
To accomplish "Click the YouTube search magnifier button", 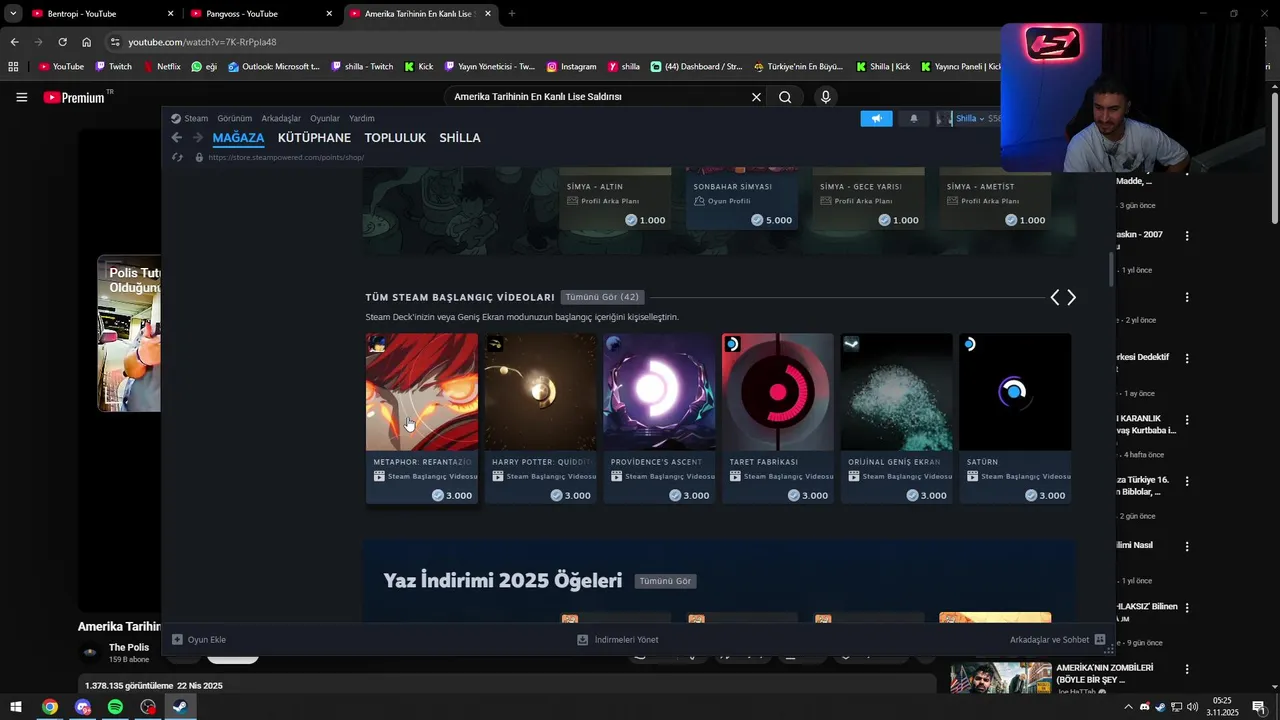I will (x=785, y=97).
